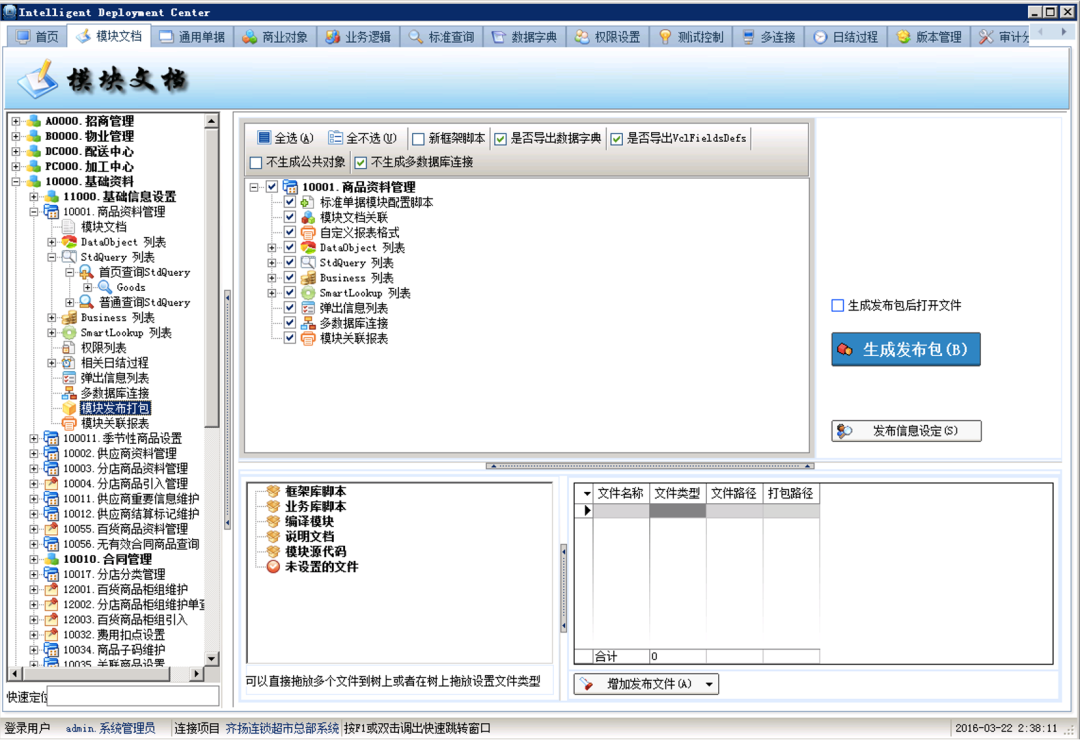Click the left tree scroll-down arrow
The image size is (1080, 740).
point(211,659)
